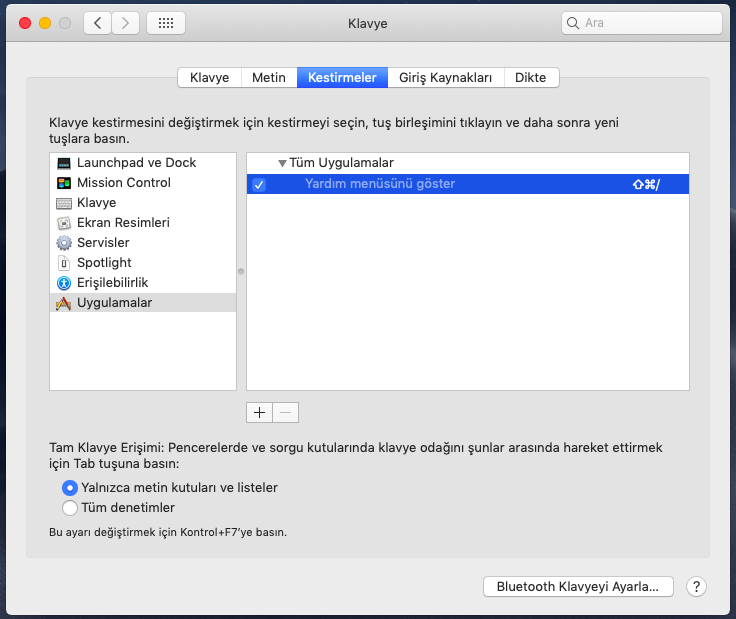Click the Bluetooth Klavyeyi Ayarla button

pyautogui.click(x=577, y=587)
